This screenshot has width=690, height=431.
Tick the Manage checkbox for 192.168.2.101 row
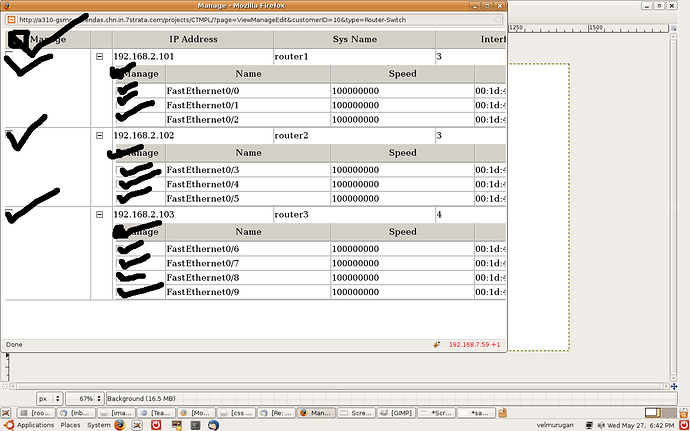point(9,56)
